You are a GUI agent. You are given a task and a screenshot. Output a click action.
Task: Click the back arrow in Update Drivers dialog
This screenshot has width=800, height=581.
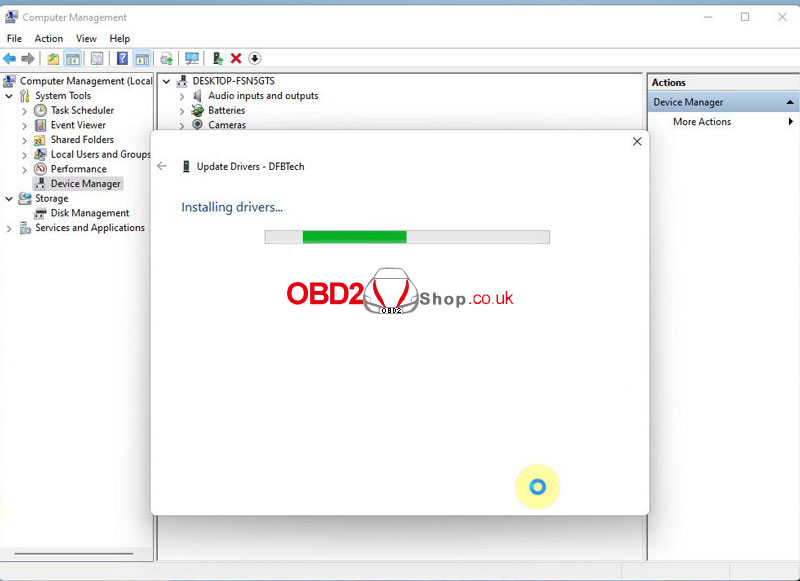click(162, 166)
